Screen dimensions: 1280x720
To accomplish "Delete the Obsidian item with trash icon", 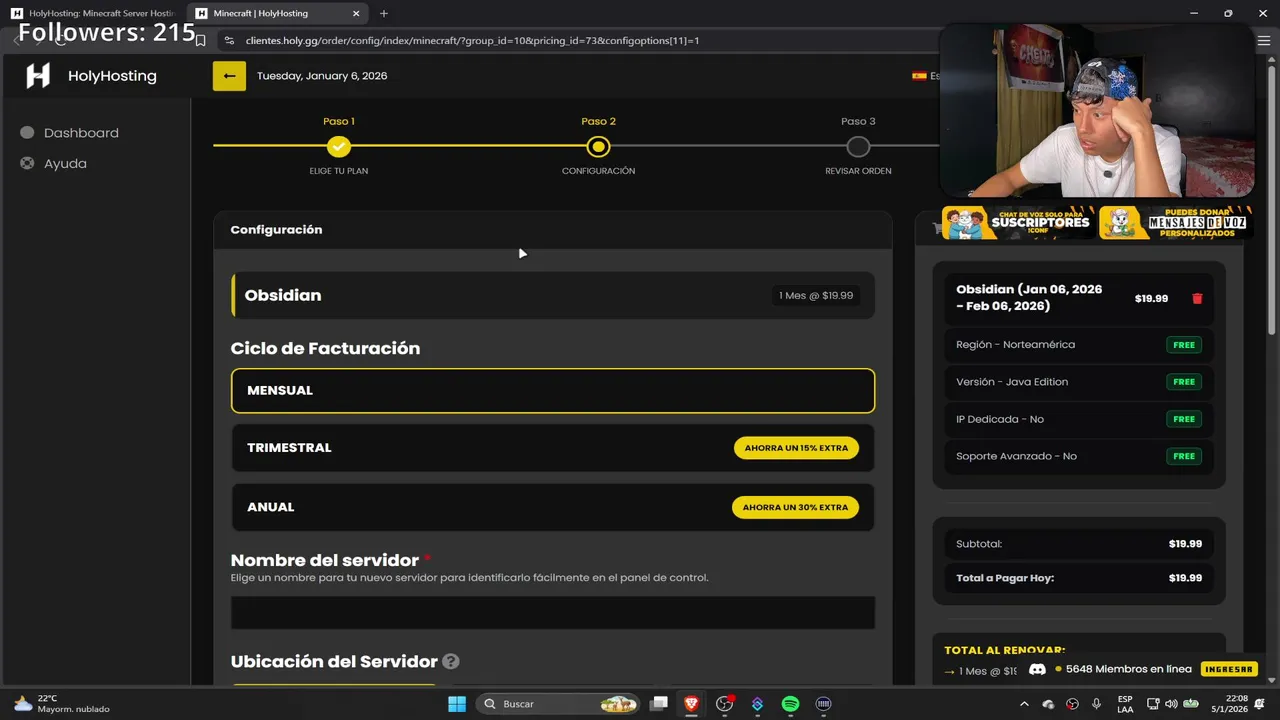I will pos(1197,298).
